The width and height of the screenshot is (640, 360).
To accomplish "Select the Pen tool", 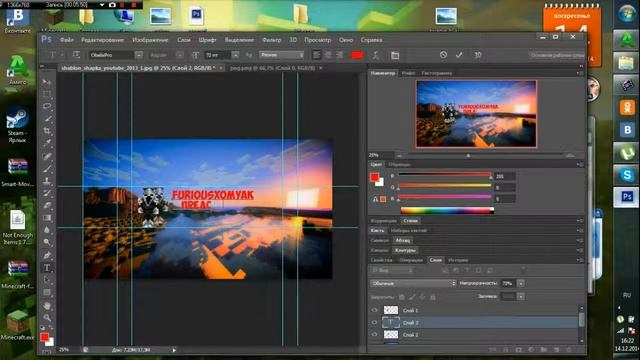I will tap(47, 255).
